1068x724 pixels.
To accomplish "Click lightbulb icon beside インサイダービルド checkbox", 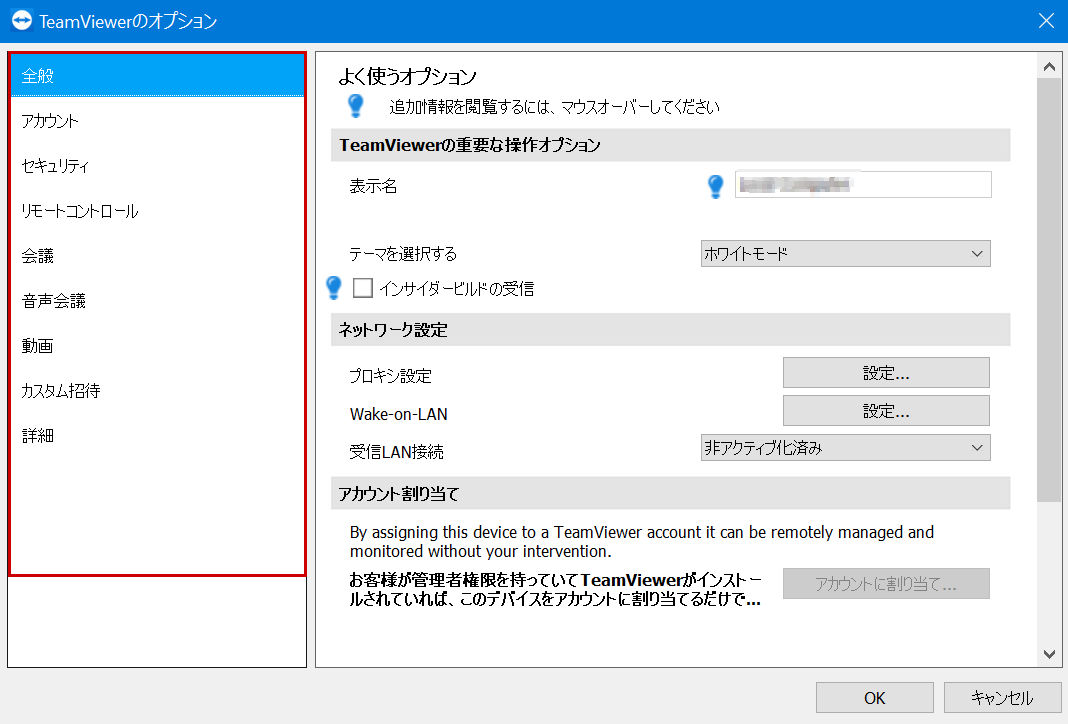I will (334, 287).
